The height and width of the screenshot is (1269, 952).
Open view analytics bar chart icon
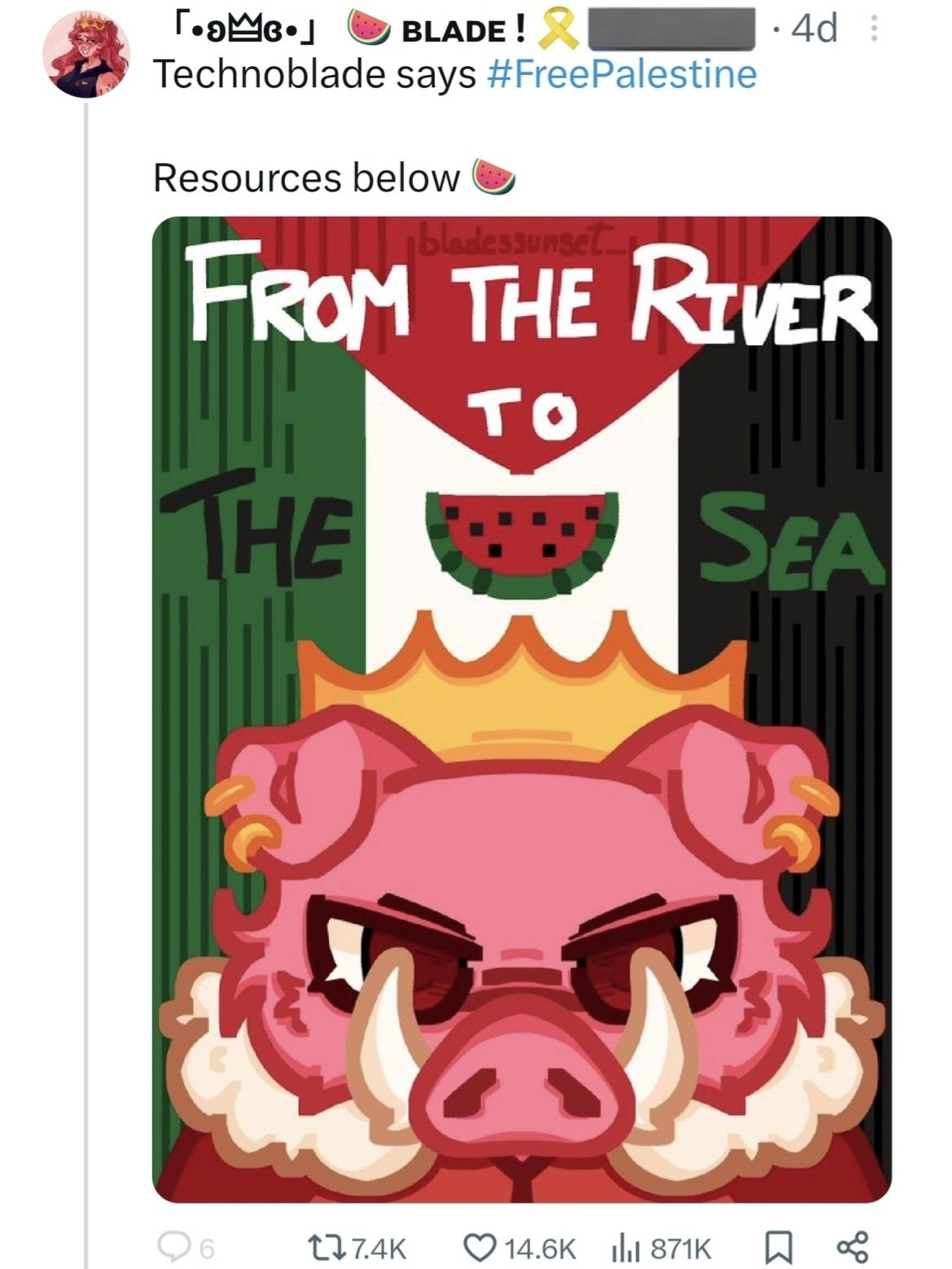tap(622, 1247)
